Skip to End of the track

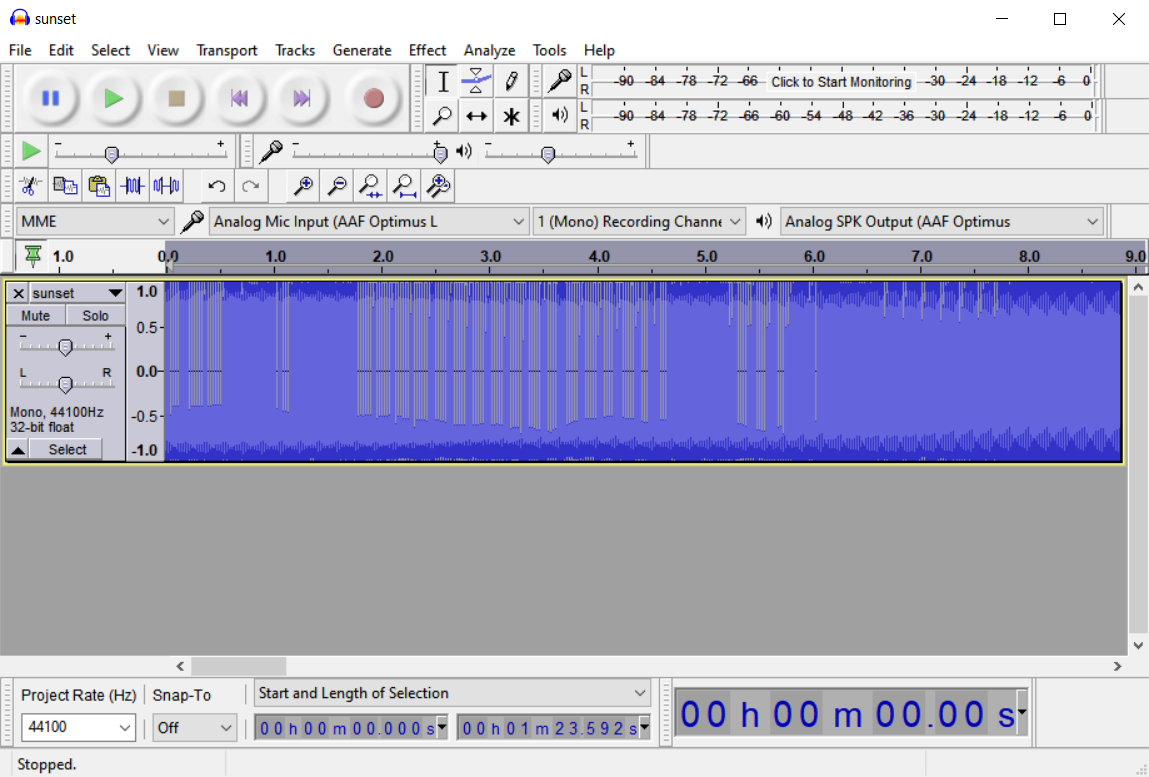tap(302, 98)
